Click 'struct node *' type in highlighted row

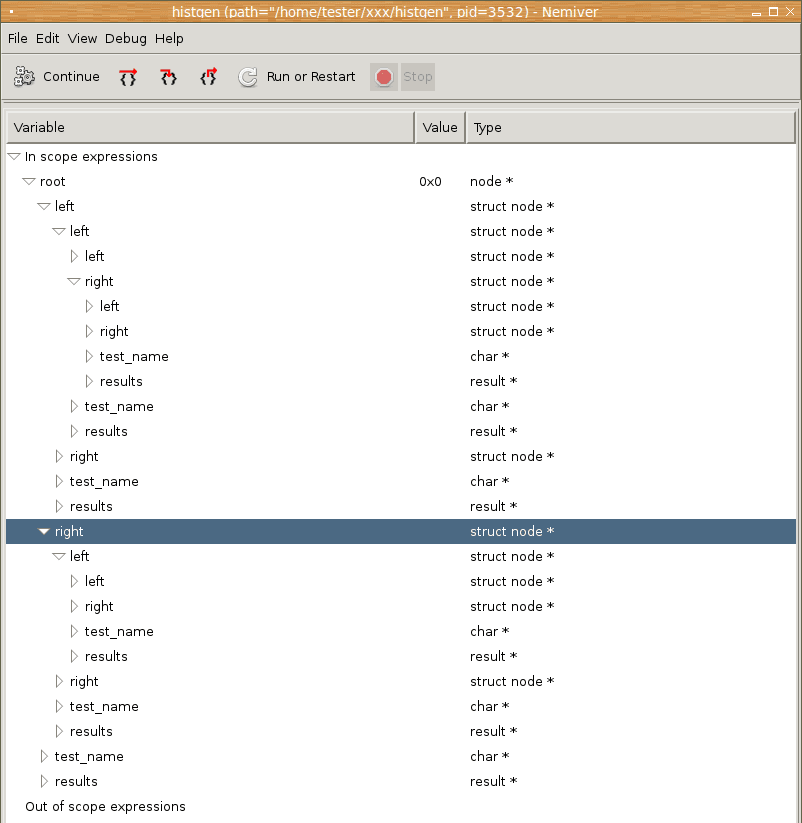[512, 532]
